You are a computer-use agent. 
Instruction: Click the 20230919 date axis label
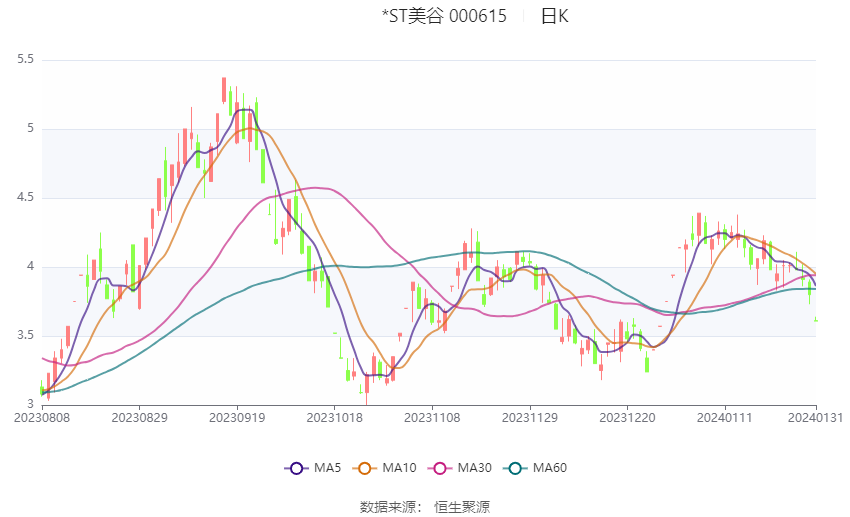[x=237, y=418]
